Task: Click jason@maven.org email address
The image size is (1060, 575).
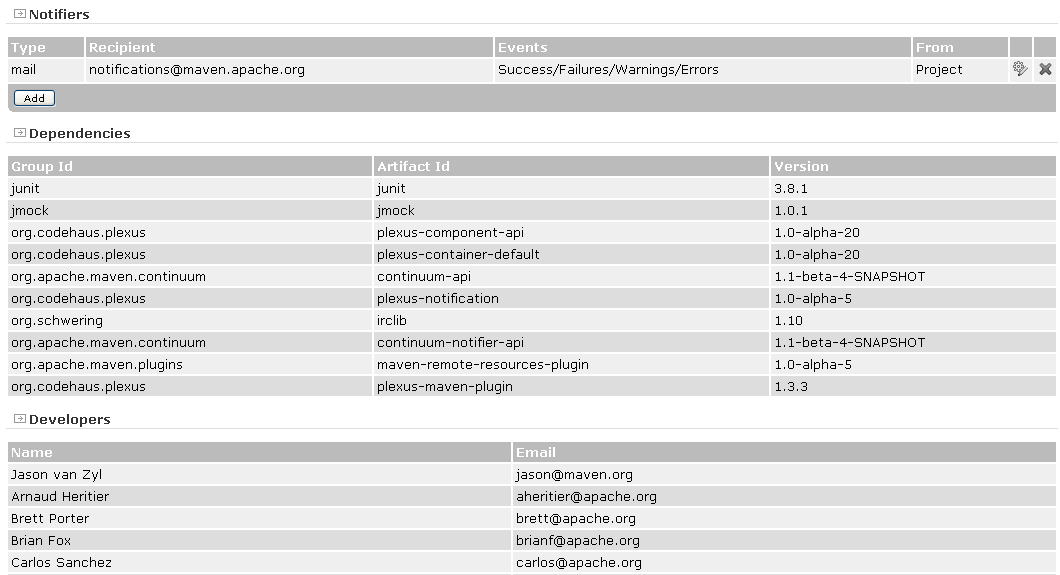Action: tap(574, 475)
